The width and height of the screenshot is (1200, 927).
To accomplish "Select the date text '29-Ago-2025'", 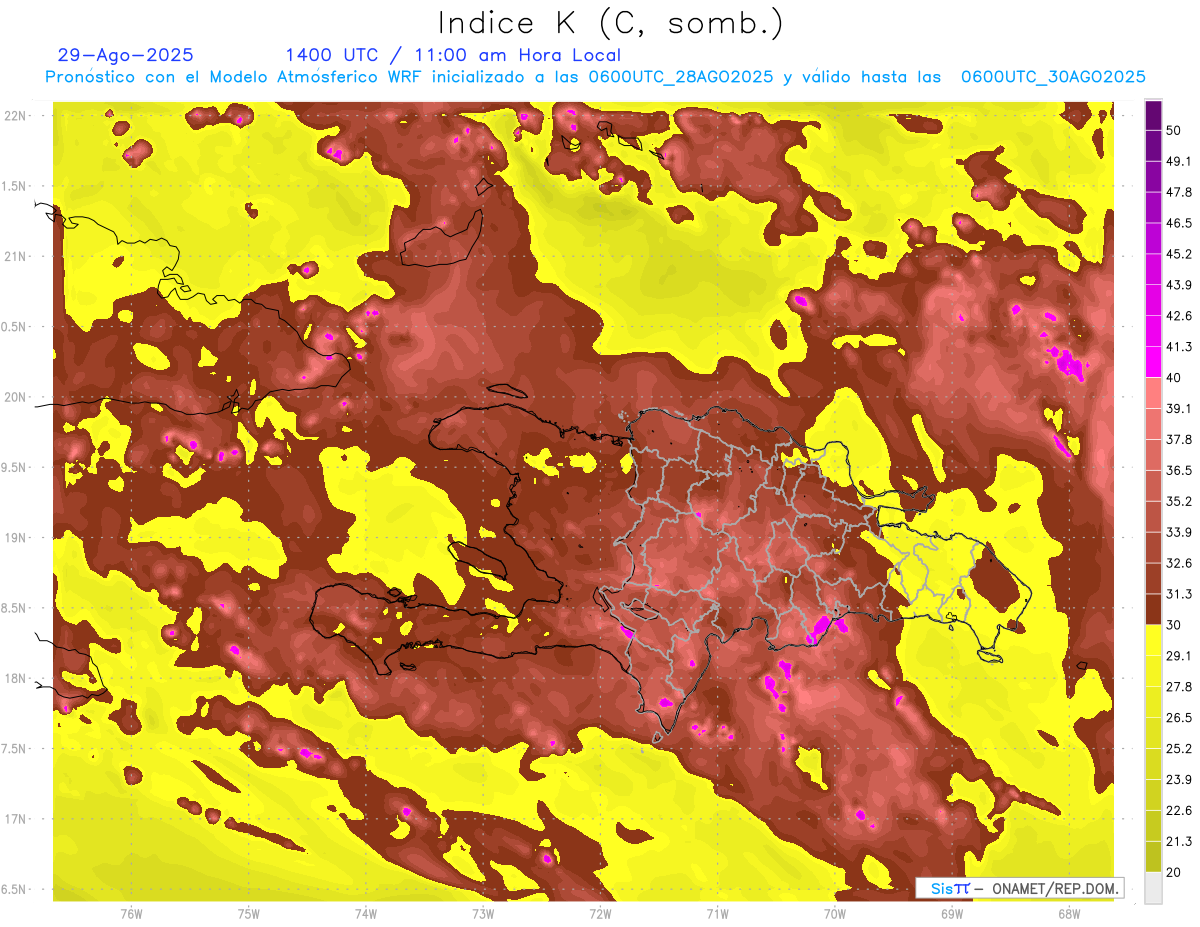I will coord(126,55).
